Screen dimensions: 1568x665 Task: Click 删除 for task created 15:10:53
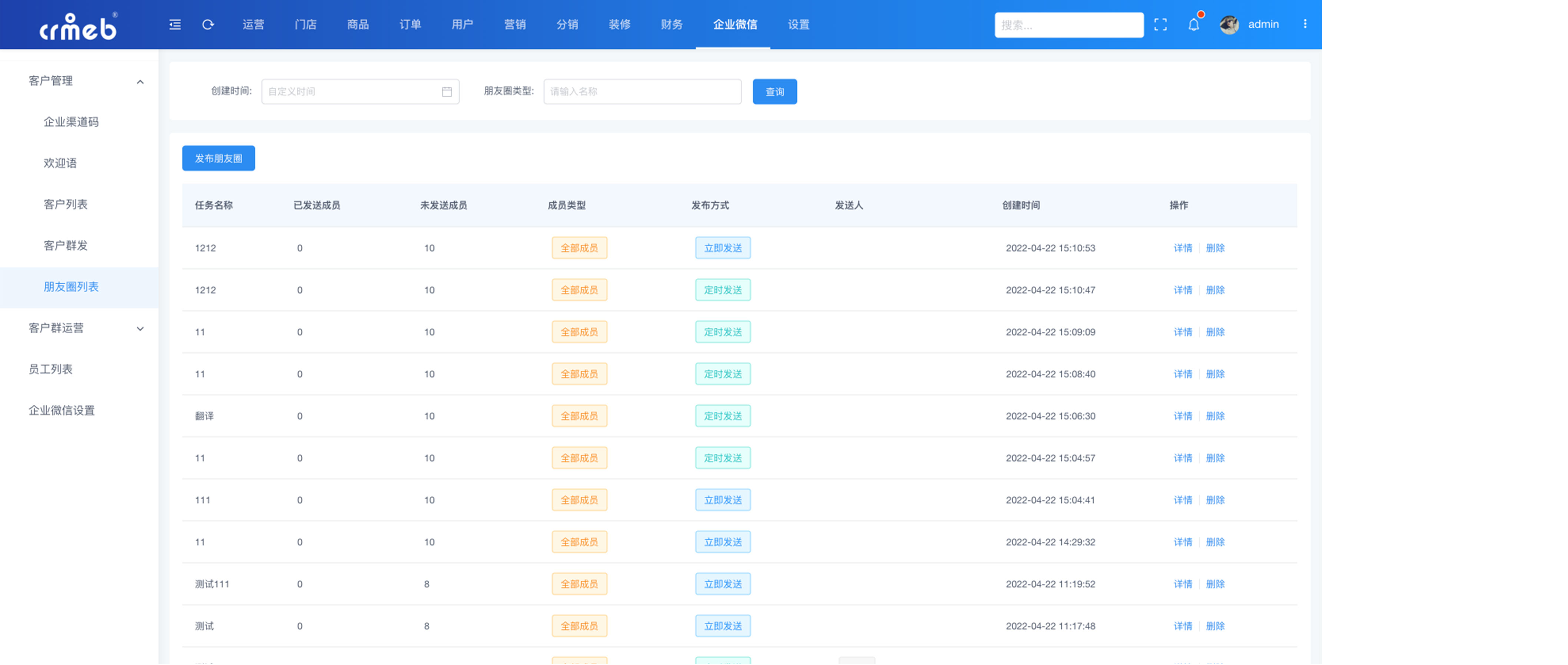pyautogui.click(x=1215, y=248)
